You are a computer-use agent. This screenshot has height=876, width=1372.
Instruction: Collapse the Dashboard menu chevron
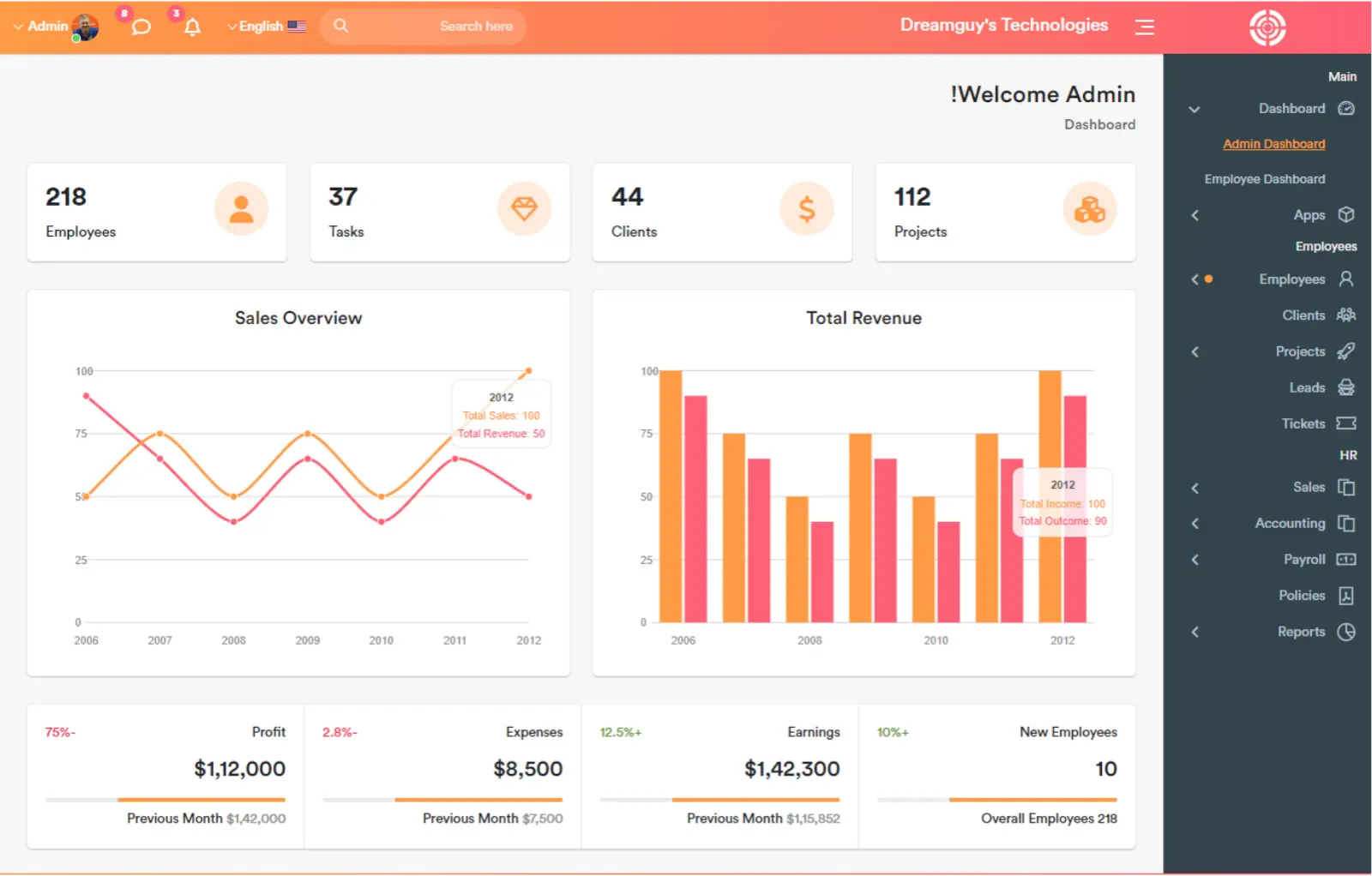(x=1194, y=109)
